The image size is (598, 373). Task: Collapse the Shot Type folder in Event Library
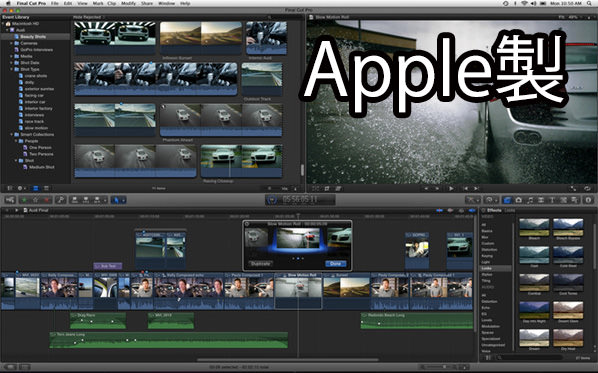point(12,69)
